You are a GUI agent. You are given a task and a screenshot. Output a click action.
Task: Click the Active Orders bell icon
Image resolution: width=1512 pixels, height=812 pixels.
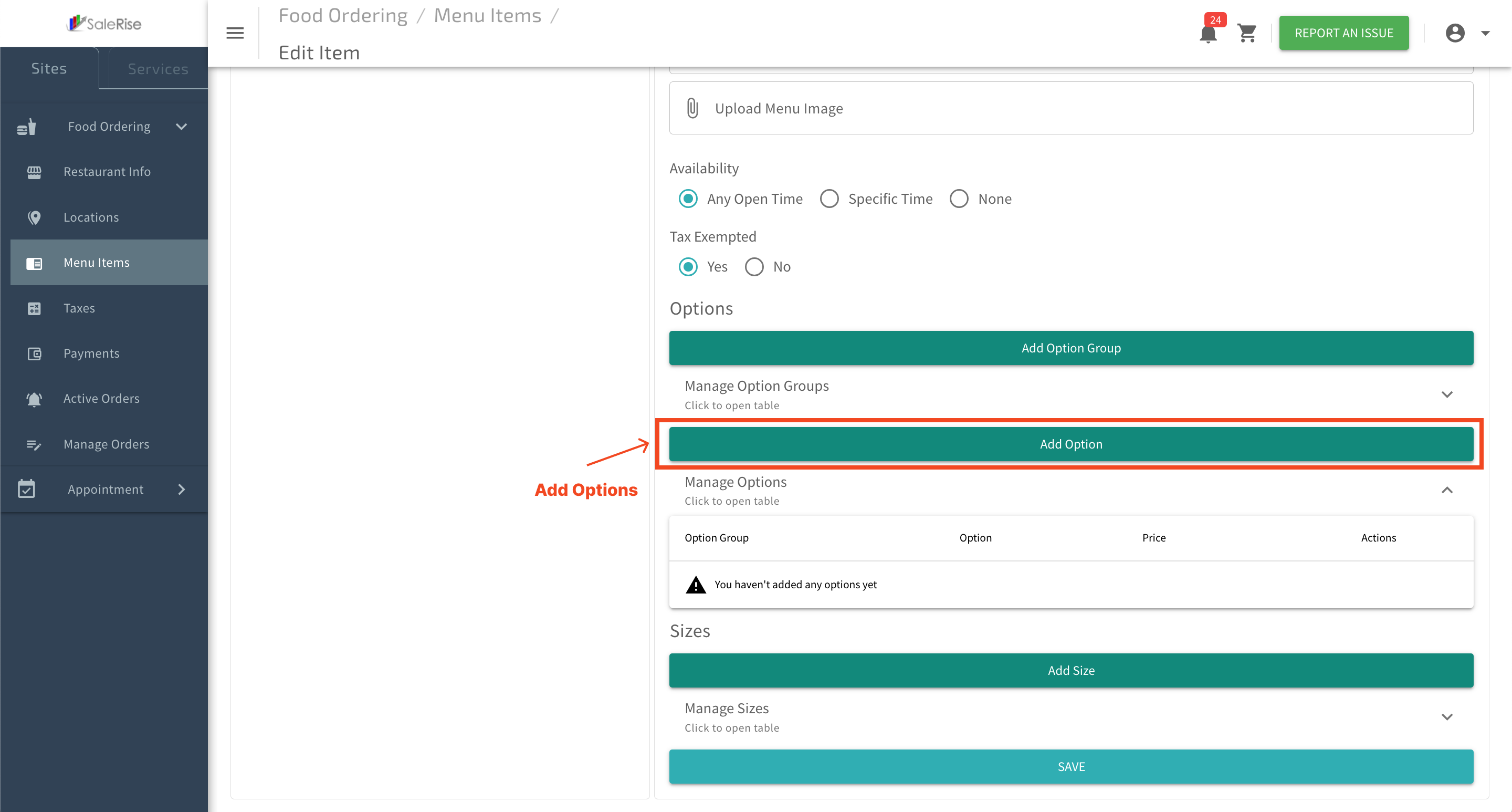click(x=34, y=399)
